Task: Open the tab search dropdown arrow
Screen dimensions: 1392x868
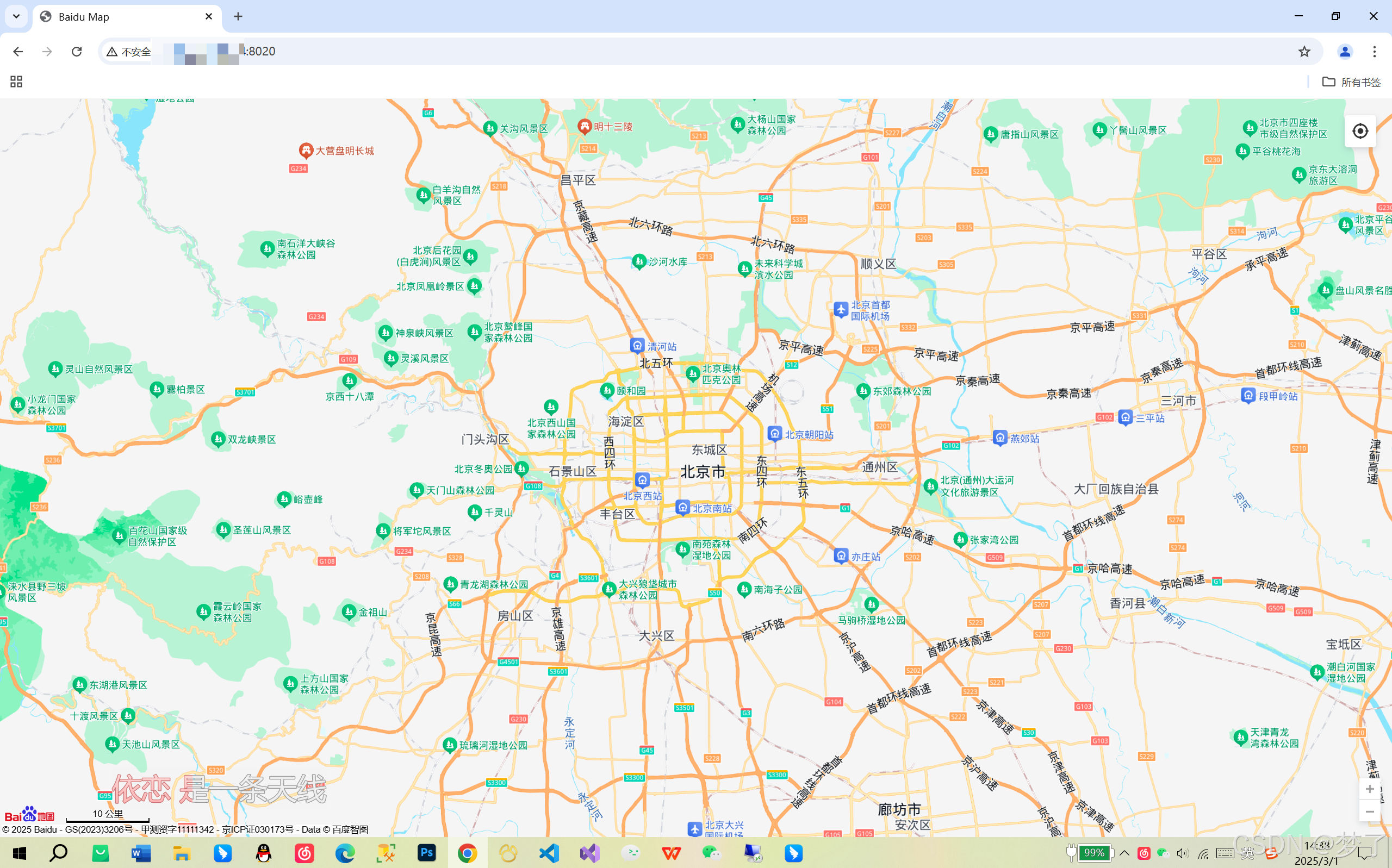Action: [x=16, y=16]
